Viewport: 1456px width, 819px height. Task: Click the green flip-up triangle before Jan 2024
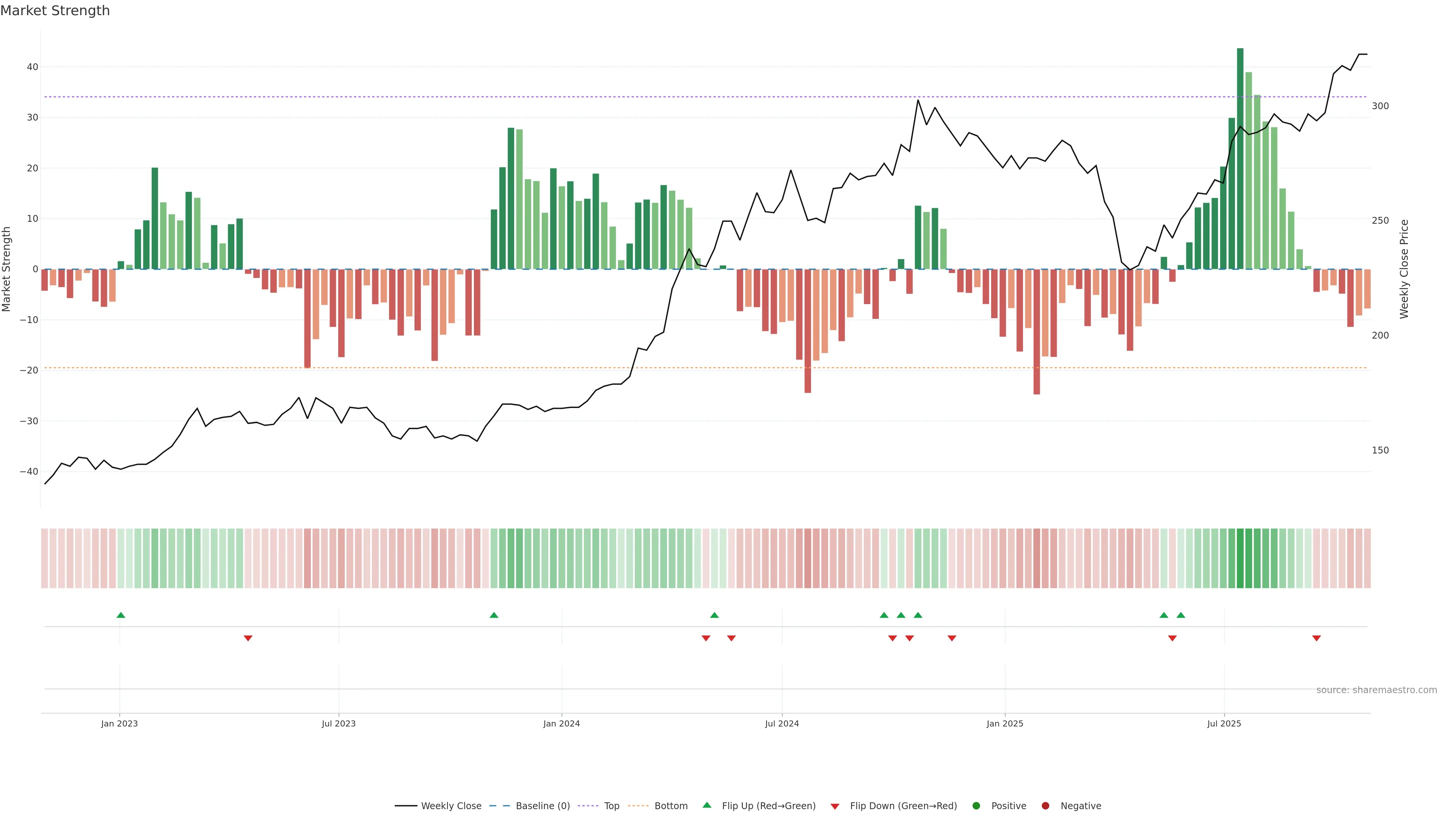pyautogui.click(x=494, y=615)
